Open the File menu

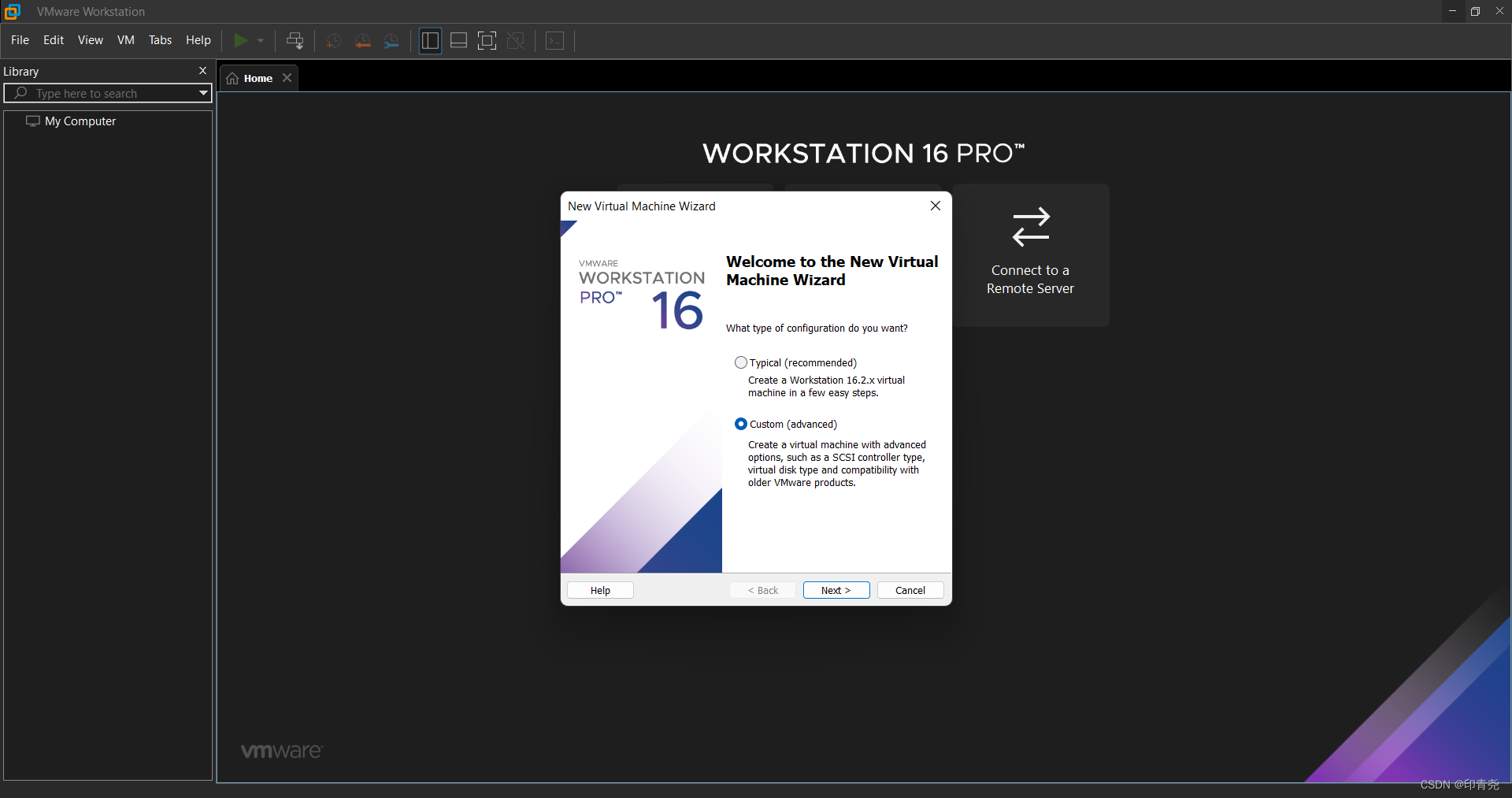(20, 40)
